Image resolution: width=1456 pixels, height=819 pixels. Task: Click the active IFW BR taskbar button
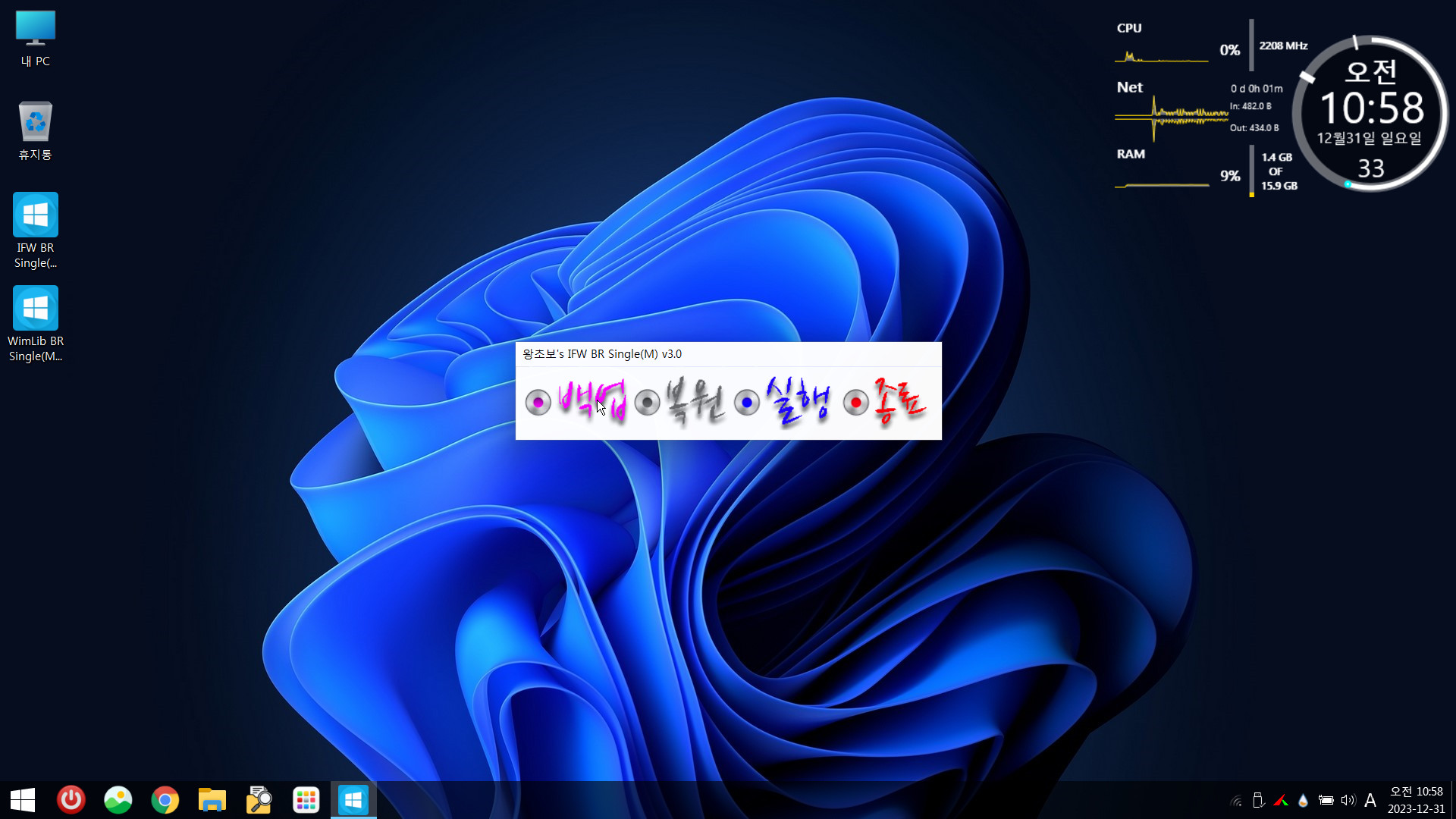coord(353,800)
